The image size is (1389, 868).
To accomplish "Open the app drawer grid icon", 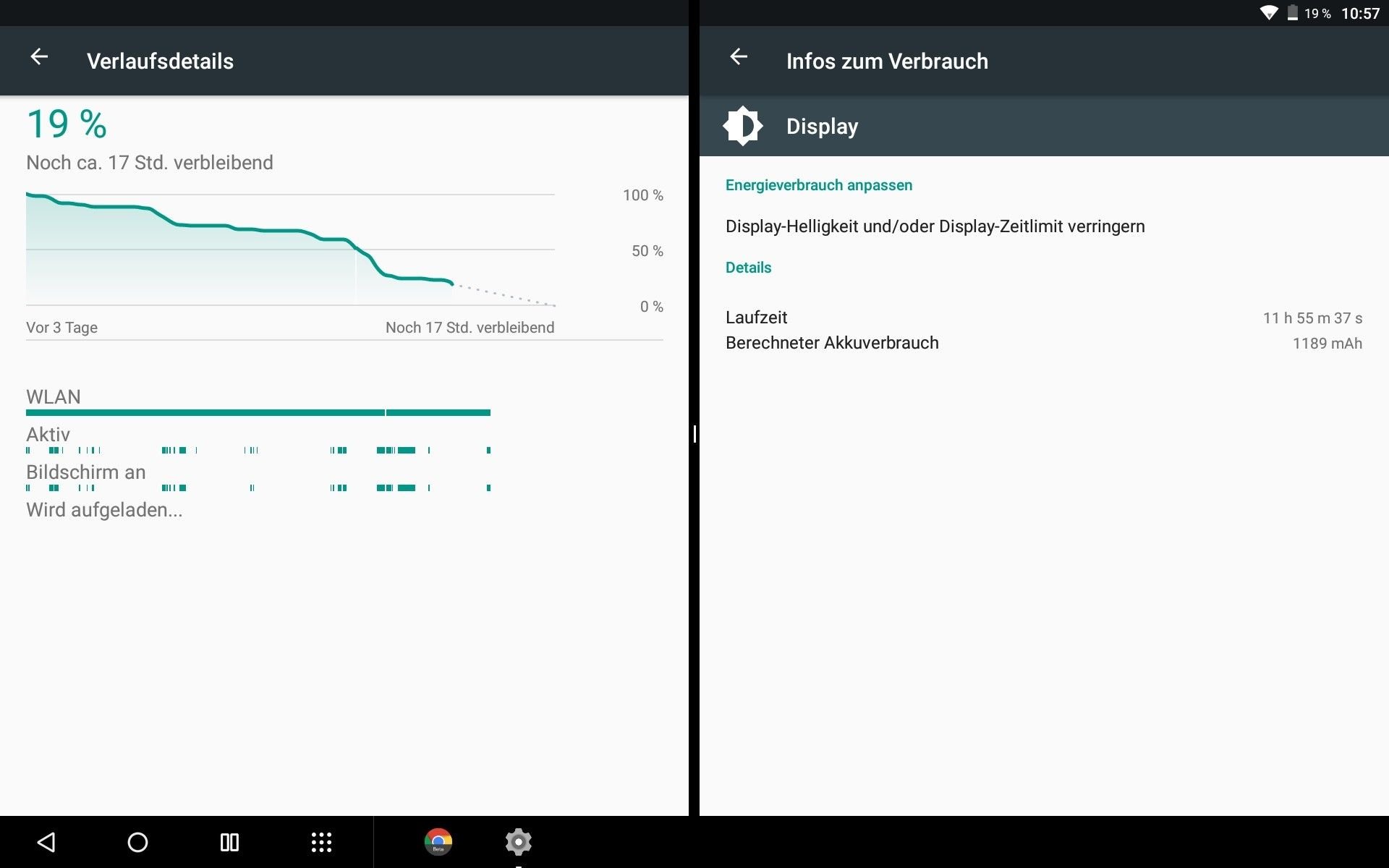I will (x=321, y=842).
